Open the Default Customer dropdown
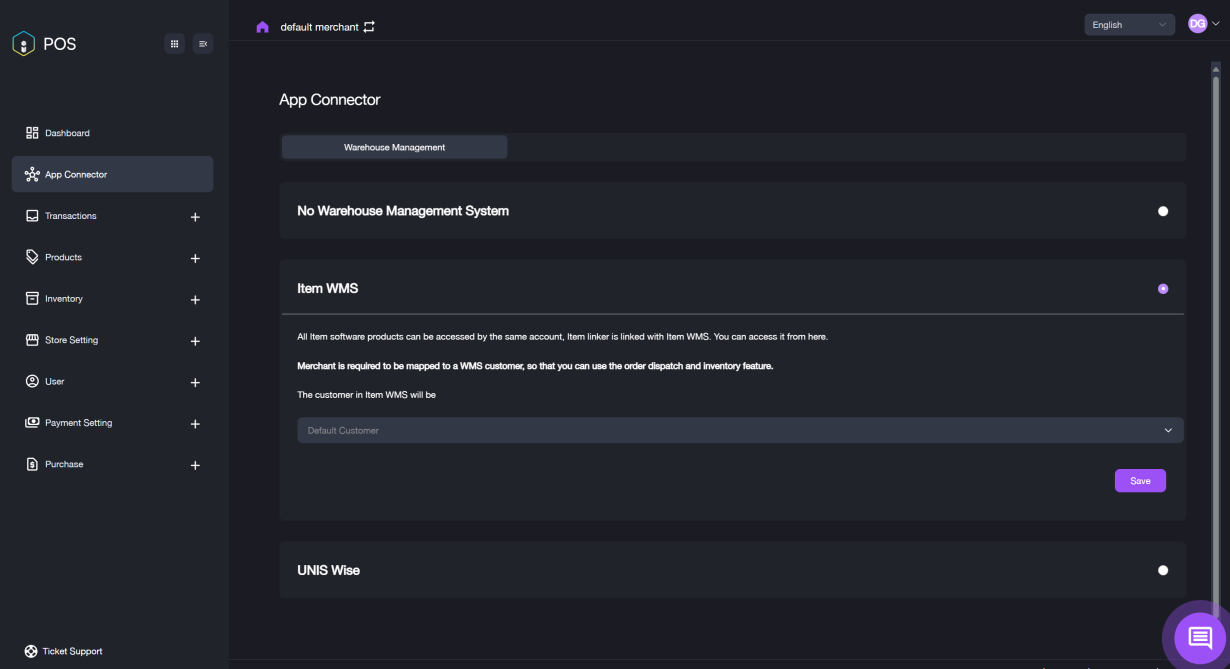 740,430
